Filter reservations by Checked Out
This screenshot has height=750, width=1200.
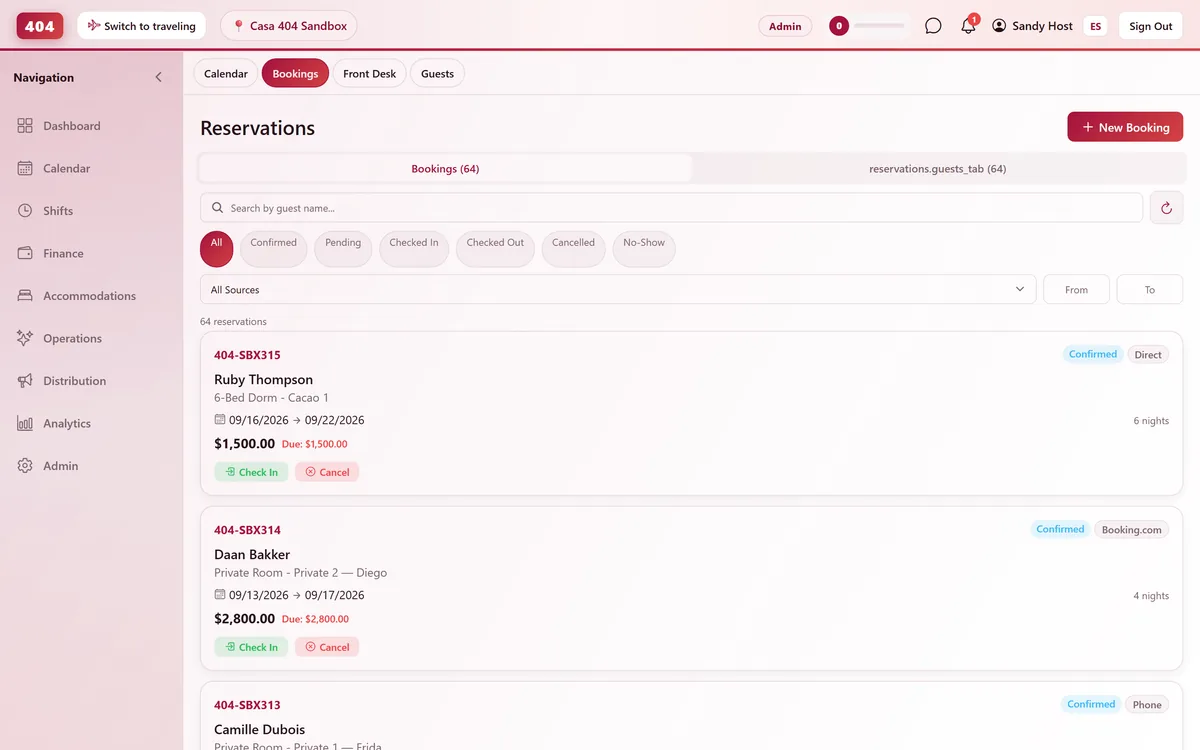(x=495, y=249)
